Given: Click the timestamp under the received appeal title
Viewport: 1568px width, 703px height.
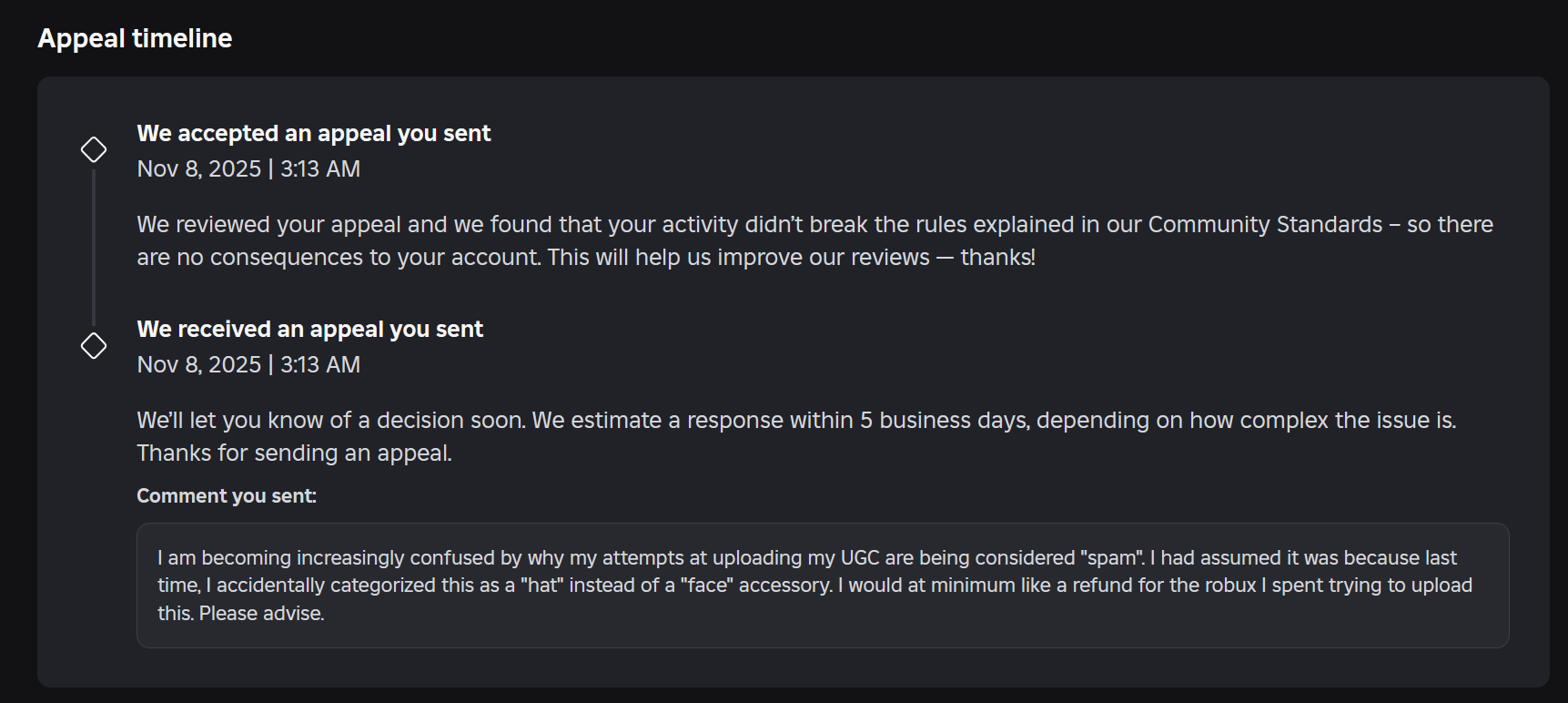Looking at the screenshot, I should pos(248,365).
